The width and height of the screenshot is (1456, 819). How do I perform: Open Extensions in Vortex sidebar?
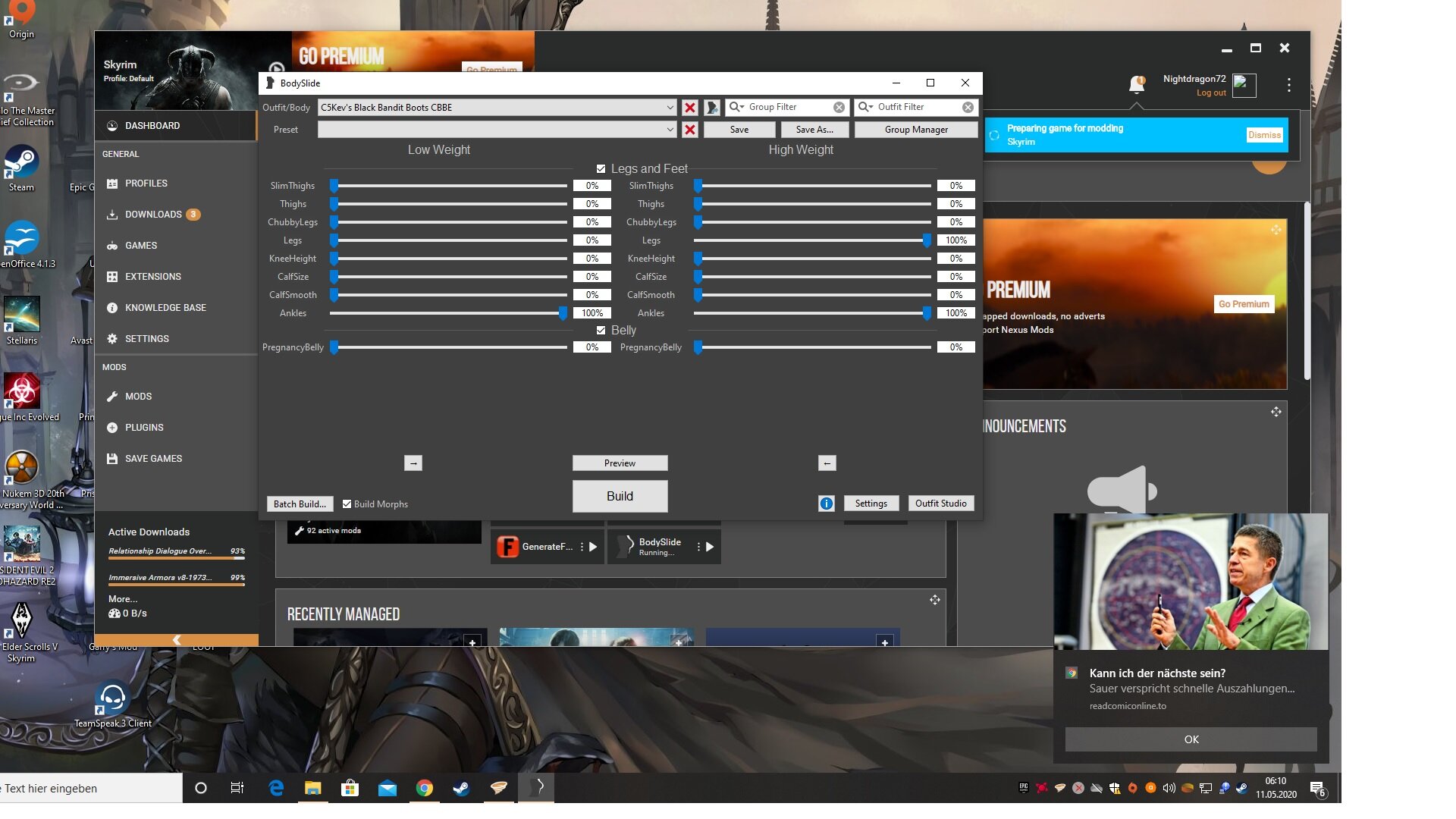click(x=176, y=277)
